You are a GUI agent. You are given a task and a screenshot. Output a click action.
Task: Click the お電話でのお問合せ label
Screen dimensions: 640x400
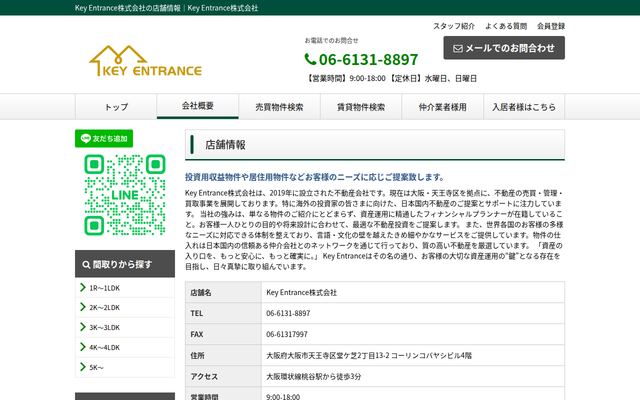tap(331, 40)
